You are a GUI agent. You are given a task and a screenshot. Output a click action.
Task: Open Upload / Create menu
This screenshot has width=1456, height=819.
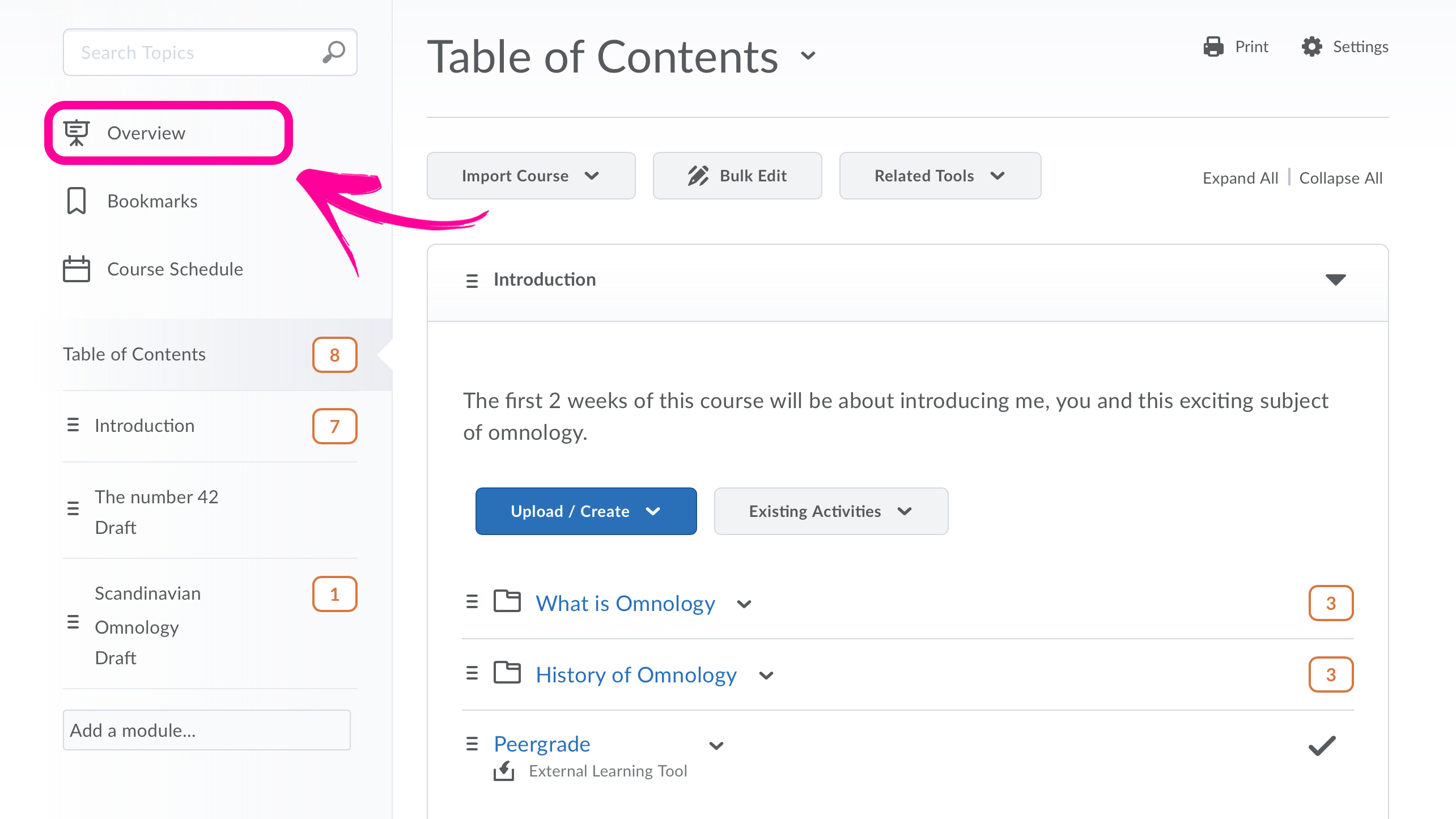(585, 511)
